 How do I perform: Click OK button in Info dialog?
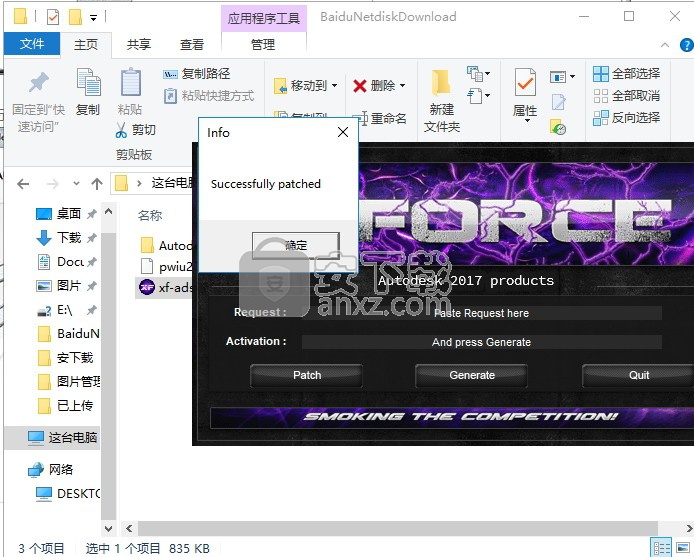coord(296,245)
